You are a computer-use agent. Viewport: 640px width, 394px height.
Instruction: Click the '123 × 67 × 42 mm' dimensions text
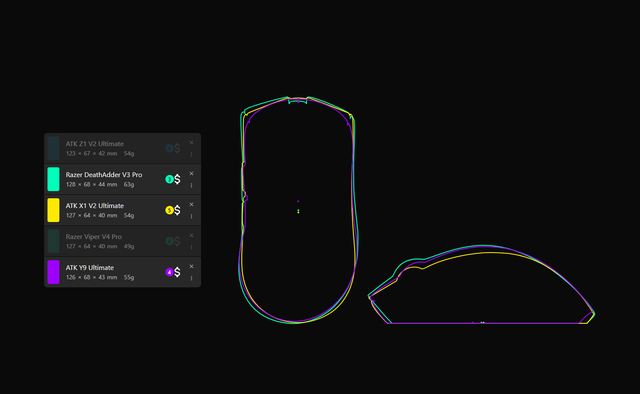(91, 154)
